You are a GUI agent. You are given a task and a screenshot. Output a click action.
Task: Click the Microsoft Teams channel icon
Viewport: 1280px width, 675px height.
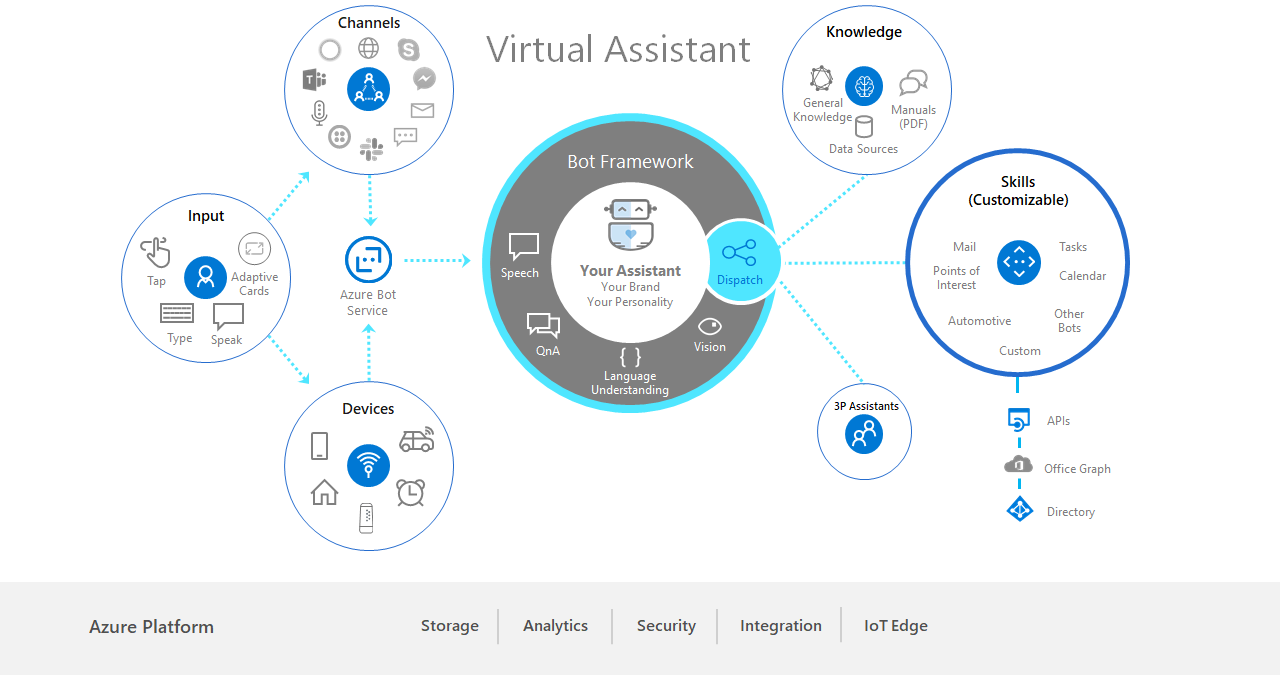[x=315, y=80]
